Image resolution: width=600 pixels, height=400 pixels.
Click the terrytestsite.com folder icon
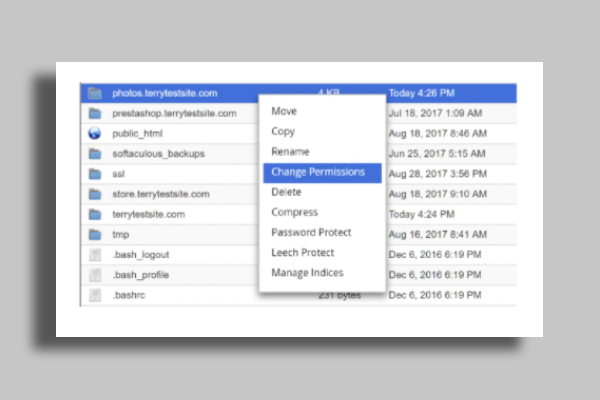94,214
